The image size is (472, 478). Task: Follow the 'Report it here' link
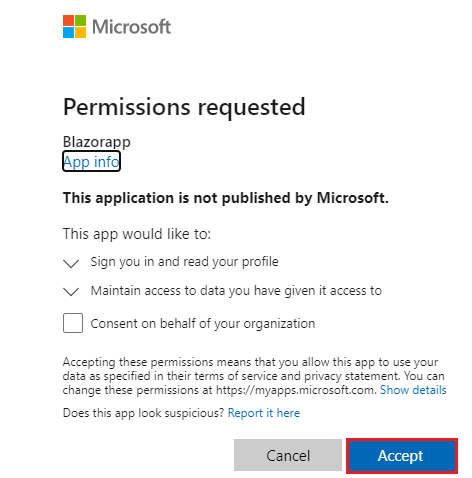(x=264, y=413)
